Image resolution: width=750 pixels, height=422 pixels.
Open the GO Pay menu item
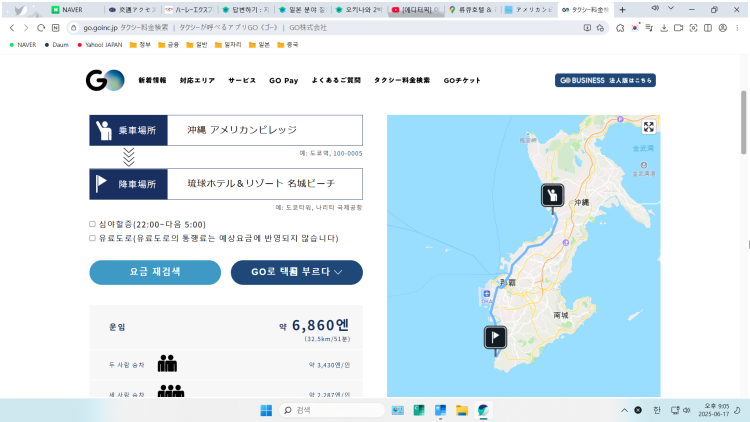(284, 80)
